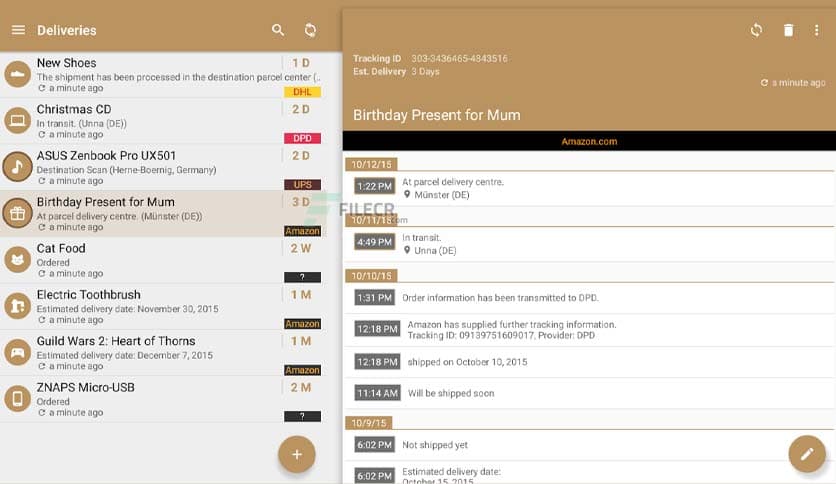836x484 pixels.
Task: Click Amazon badge on Electric Toothbrush row
Action: (302, 324)
